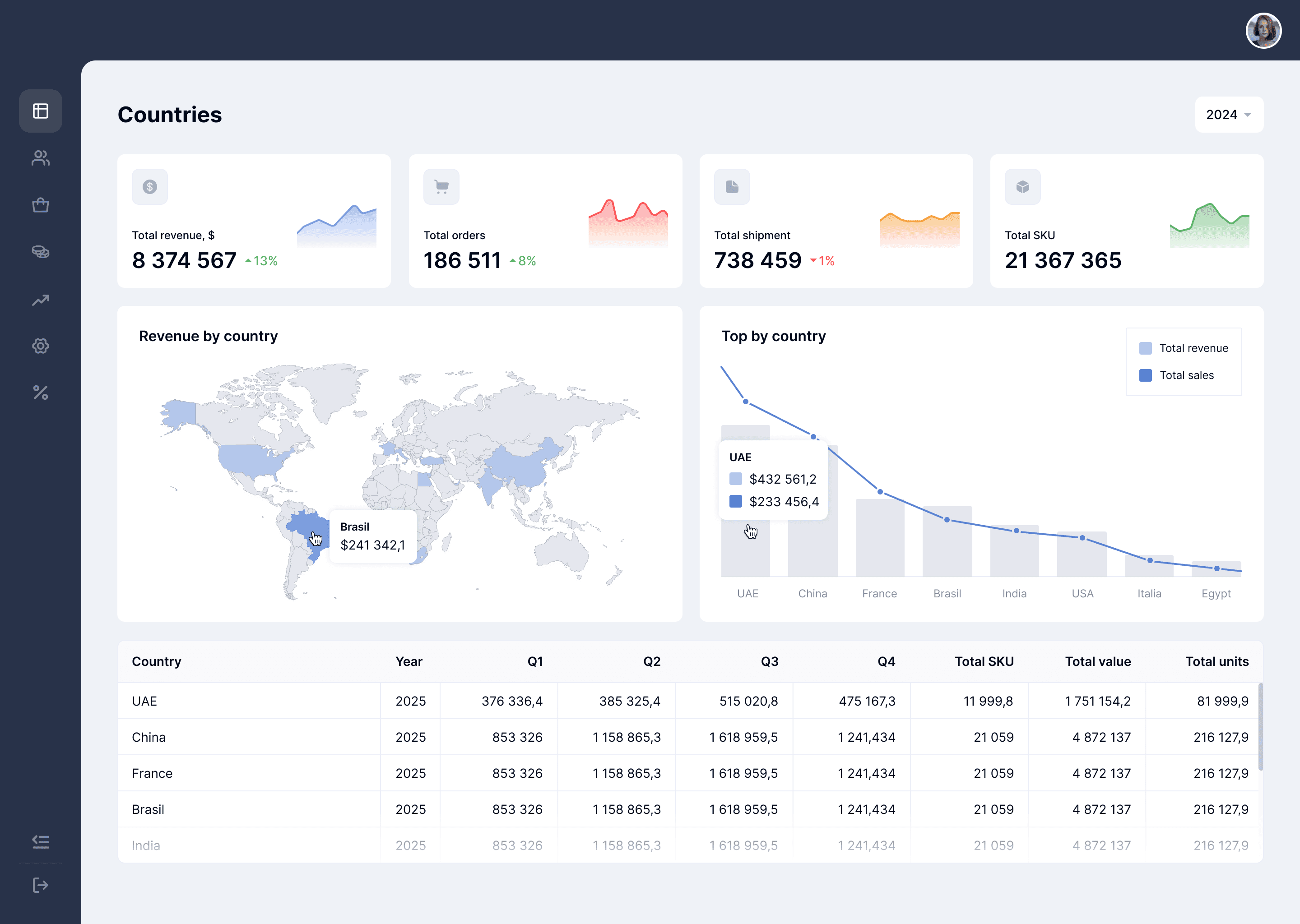Click the Country column header
Screen dimensions: 1300x924
coord(157,662)
